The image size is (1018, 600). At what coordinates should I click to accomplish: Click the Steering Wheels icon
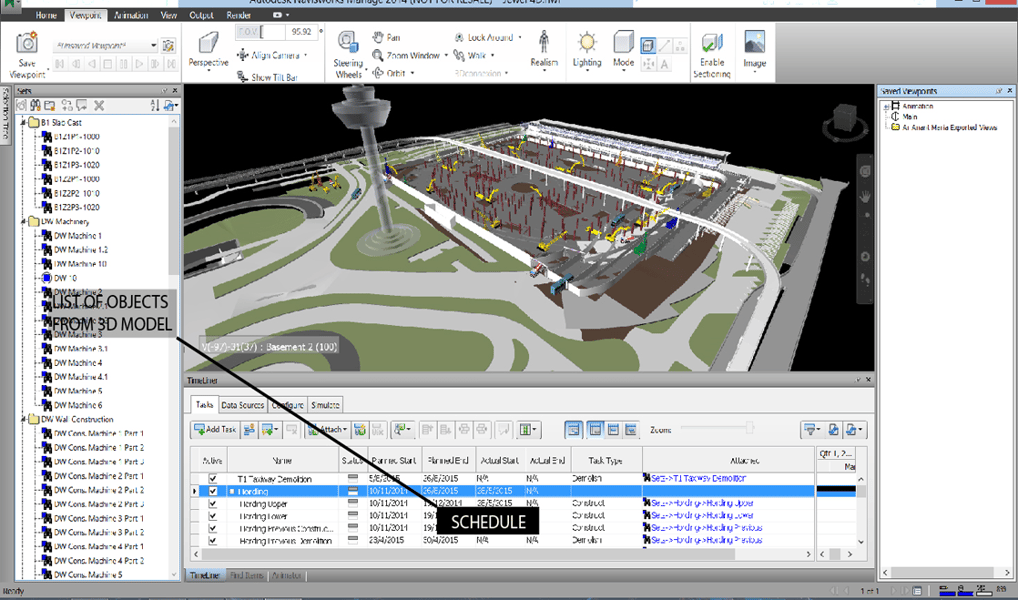[347, 42]
